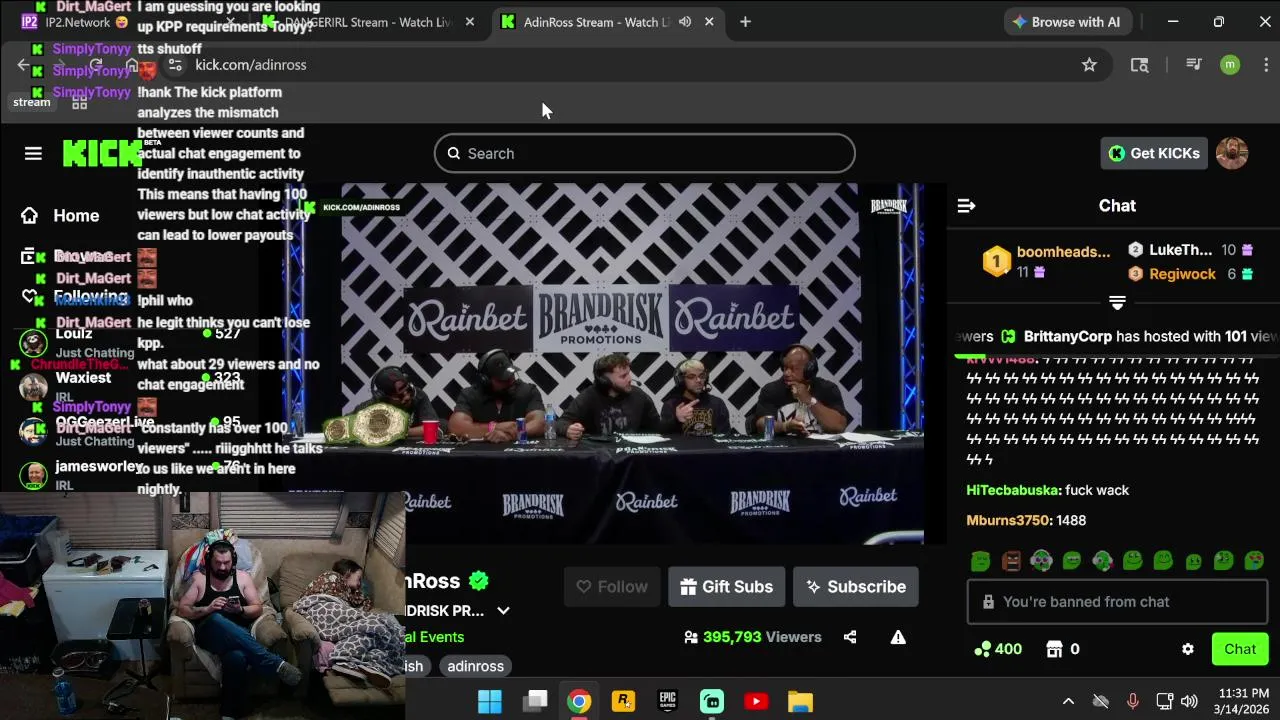Open Streamlabs on the taskbar
The height and width of the screenshot is (720, 1280).
(x=711, y=701)
